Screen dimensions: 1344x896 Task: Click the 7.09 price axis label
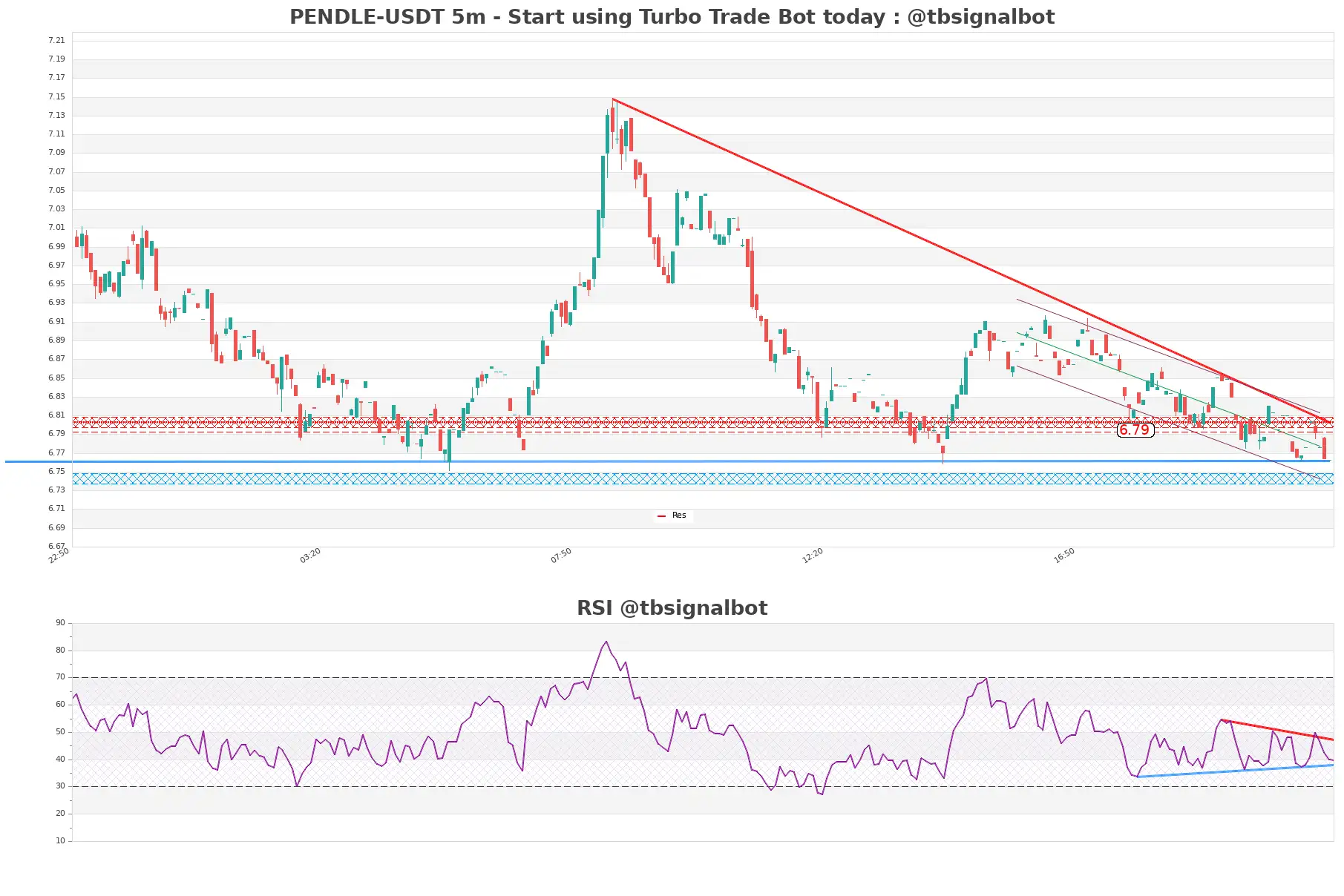tap(56, 153)
